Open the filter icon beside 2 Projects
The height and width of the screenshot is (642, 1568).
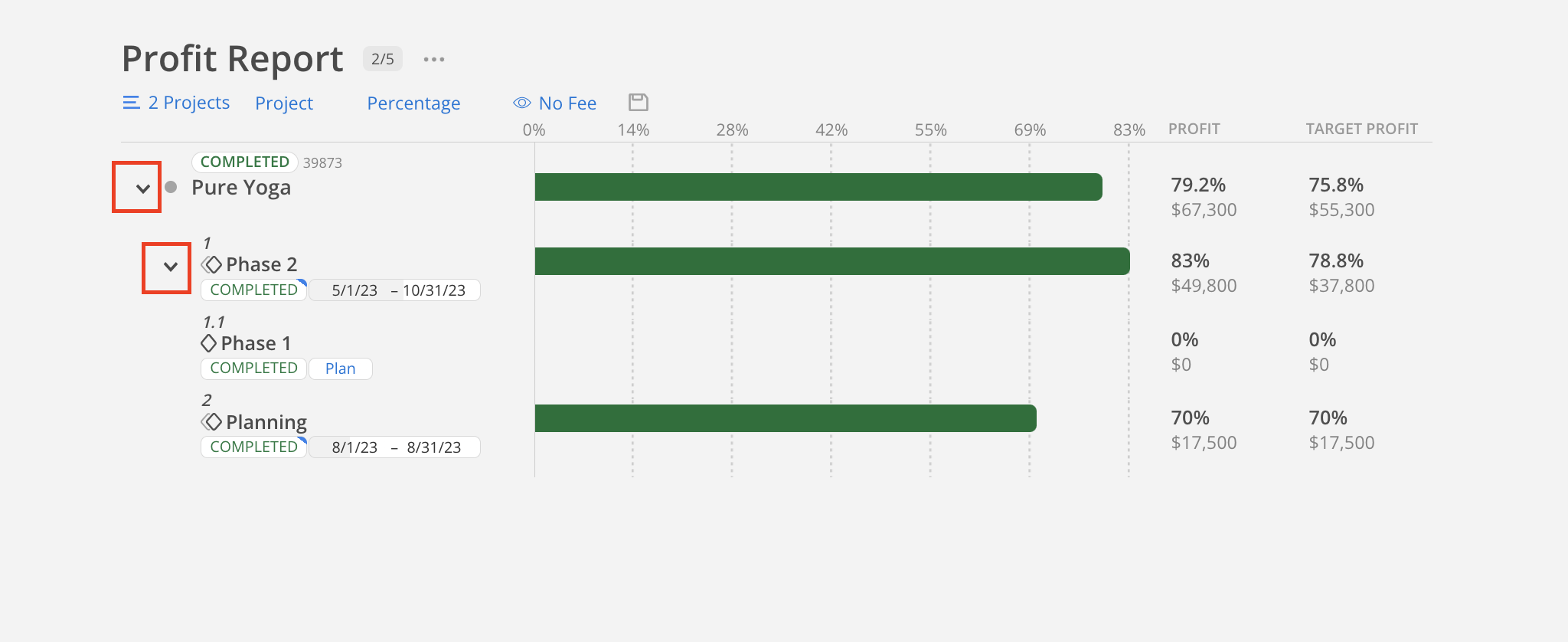(130, 102)
